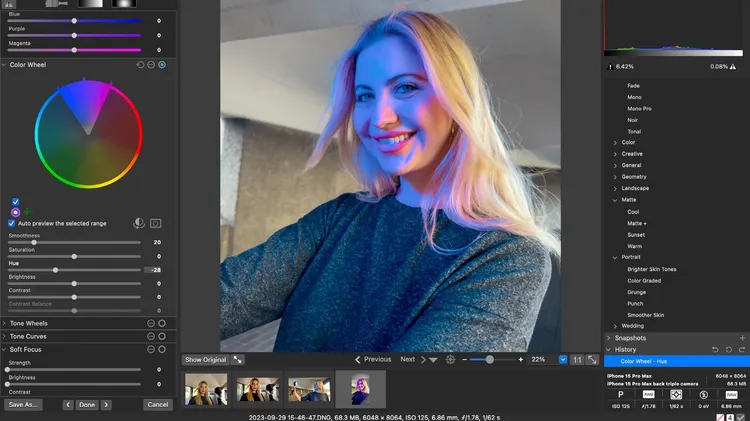Click the Hue slider handle
The image size is (750, 421).
point(55,270)
